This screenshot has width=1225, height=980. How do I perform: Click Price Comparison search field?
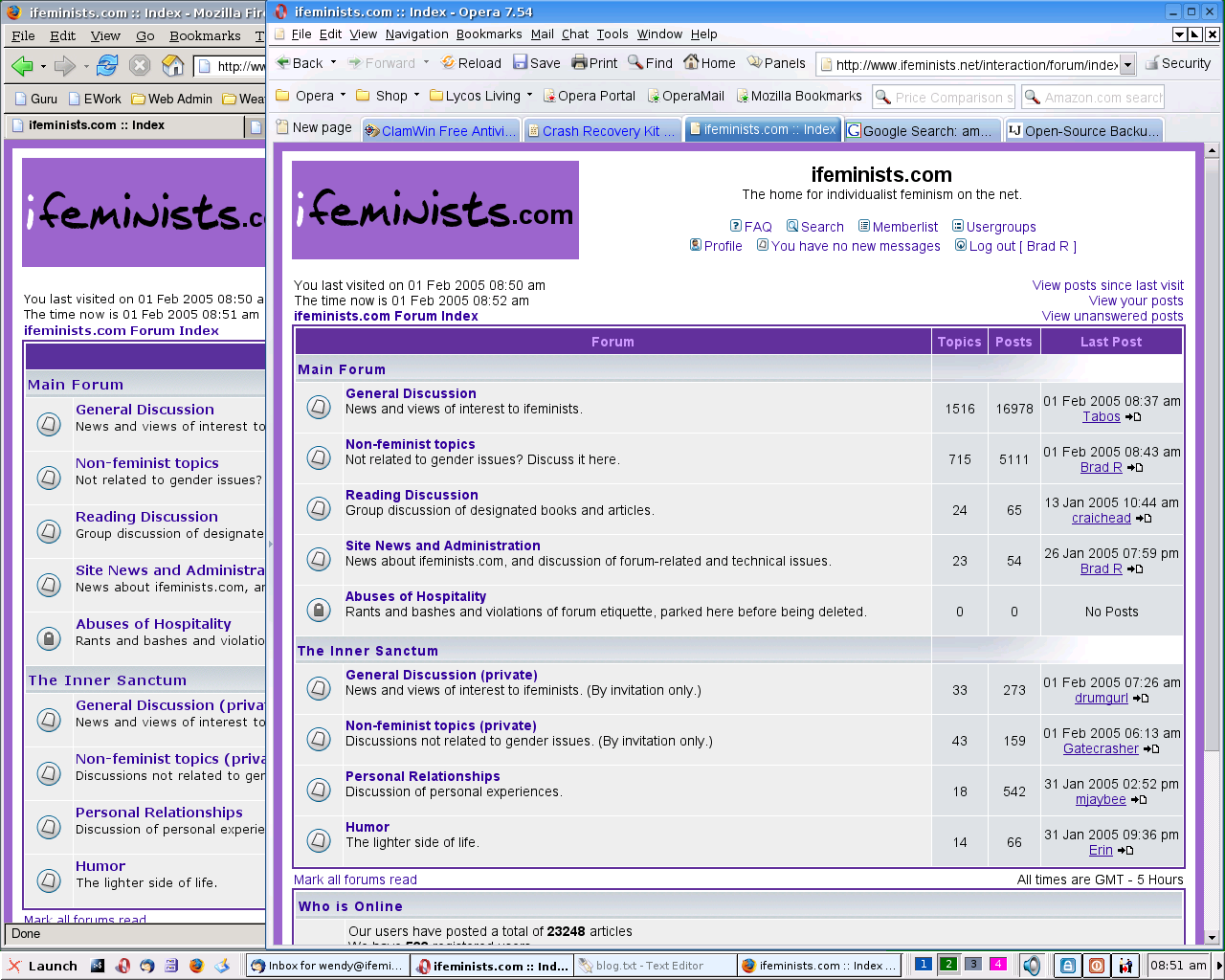pos(943,97)
